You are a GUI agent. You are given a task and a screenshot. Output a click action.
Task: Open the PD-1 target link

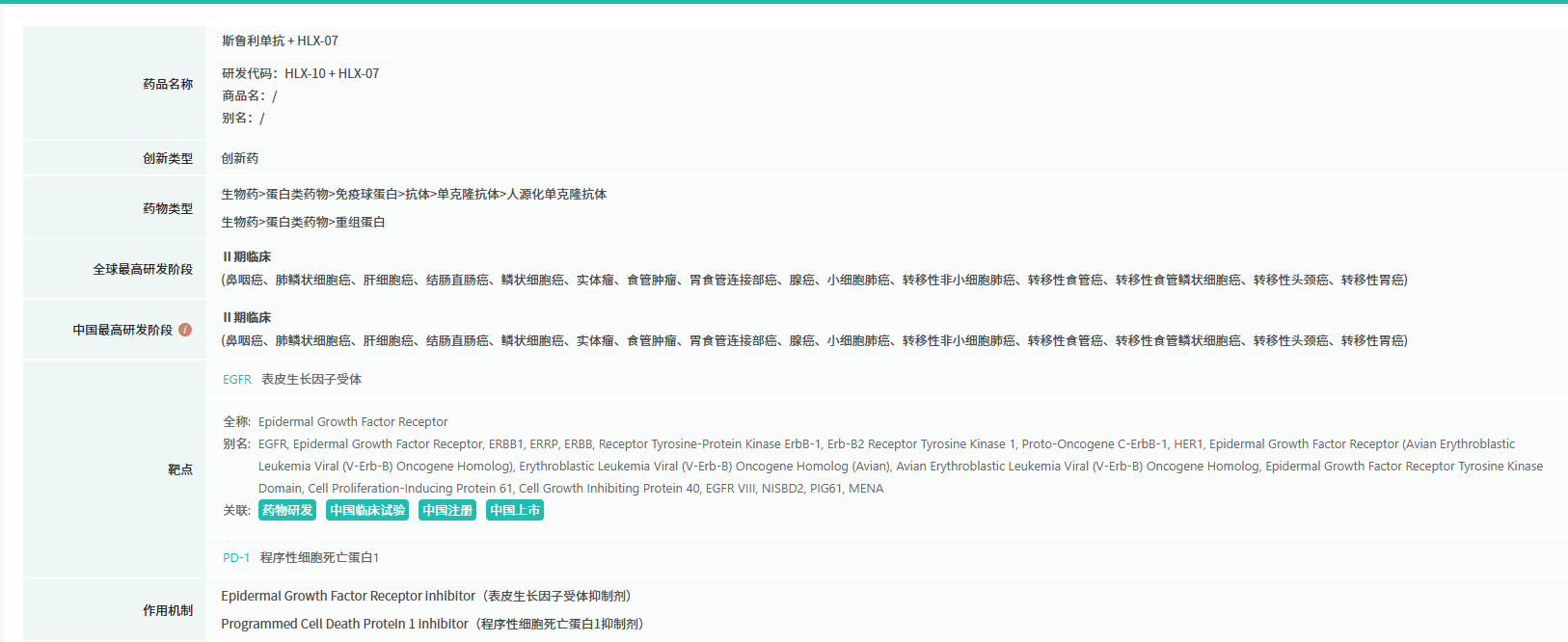coord(235,558)
